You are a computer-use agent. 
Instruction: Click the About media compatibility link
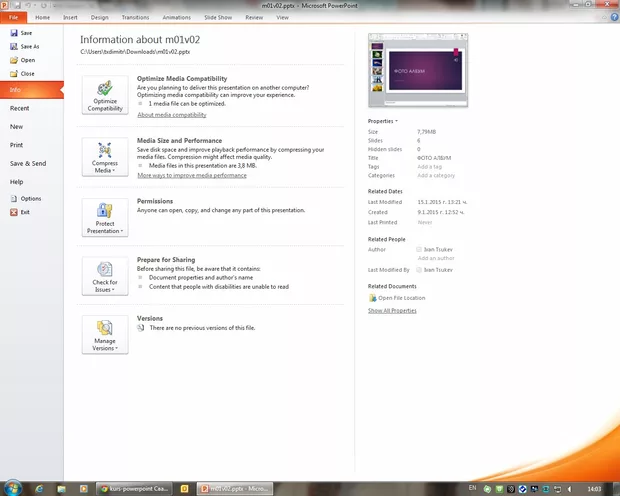click(172, 115)
